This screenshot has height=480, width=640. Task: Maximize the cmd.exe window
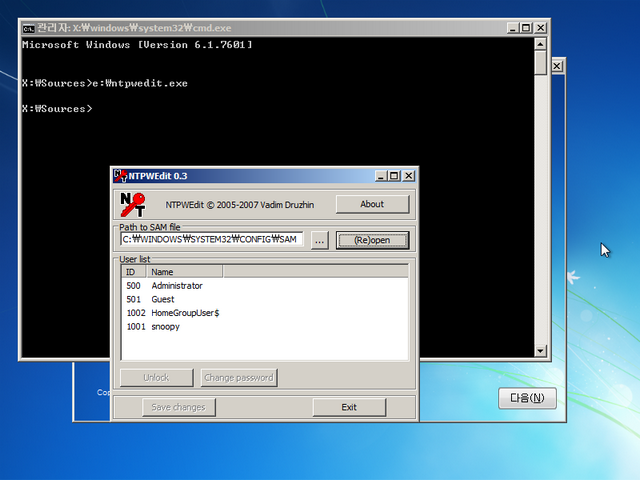526,28
